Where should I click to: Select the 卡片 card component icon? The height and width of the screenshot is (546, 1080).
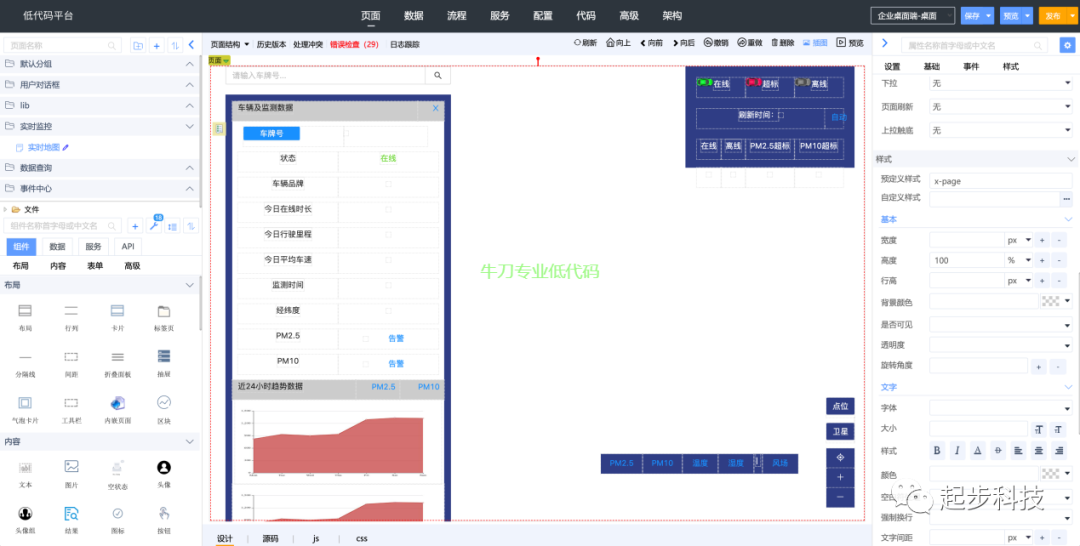click(118, 311)
